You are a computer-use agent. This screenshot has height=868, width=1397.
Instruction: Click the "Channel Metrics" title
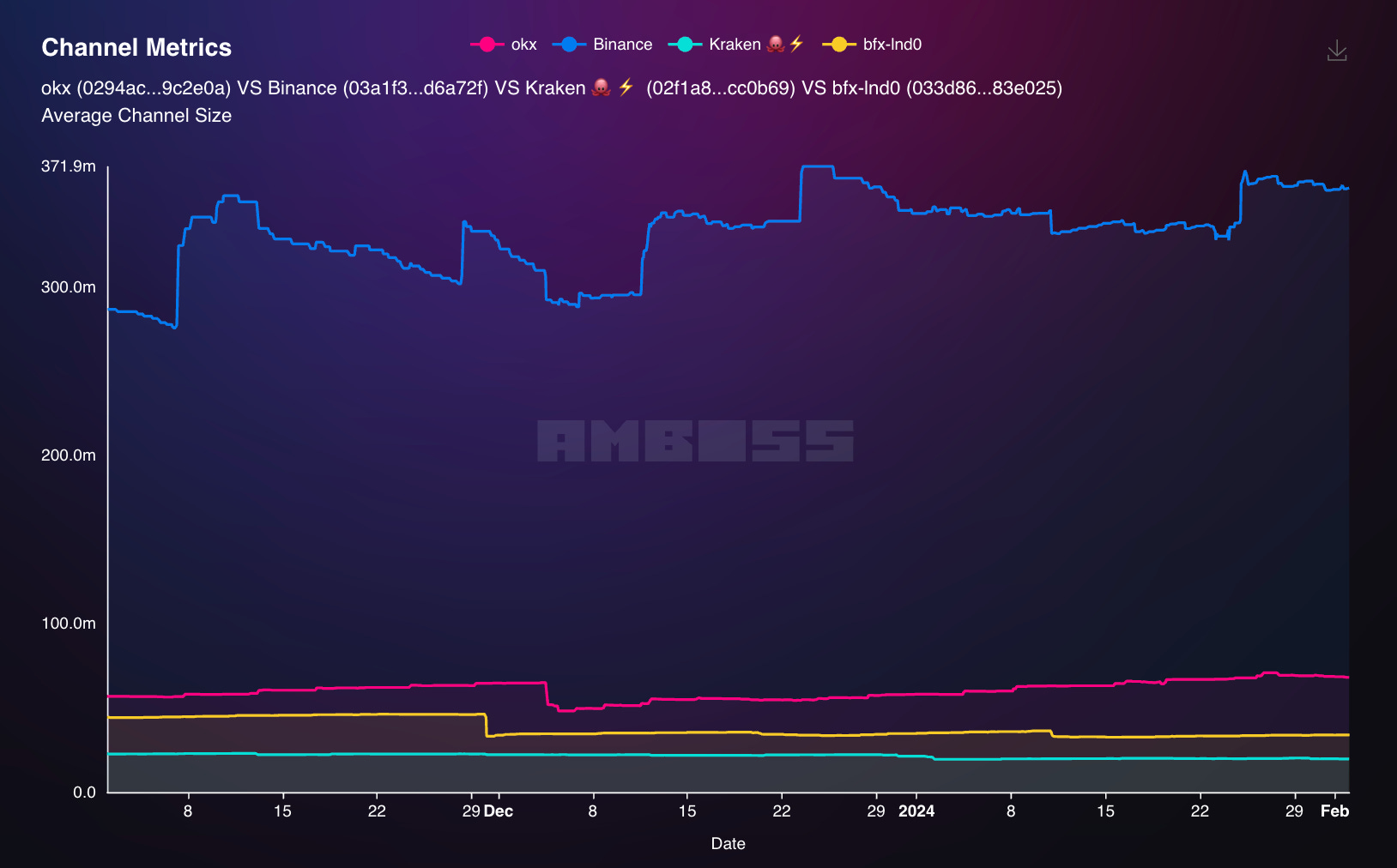(136, 47)
